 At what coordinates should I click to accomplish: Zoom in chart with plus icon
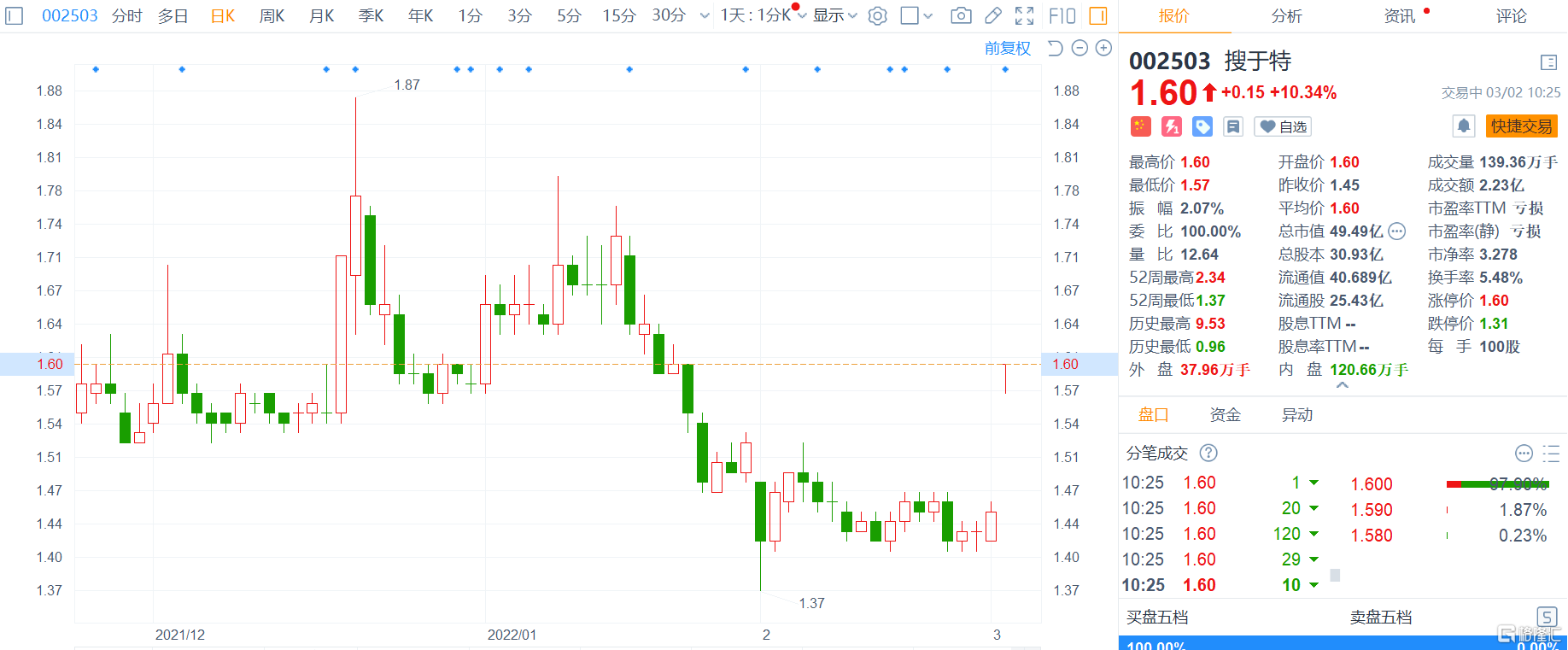1103,49
